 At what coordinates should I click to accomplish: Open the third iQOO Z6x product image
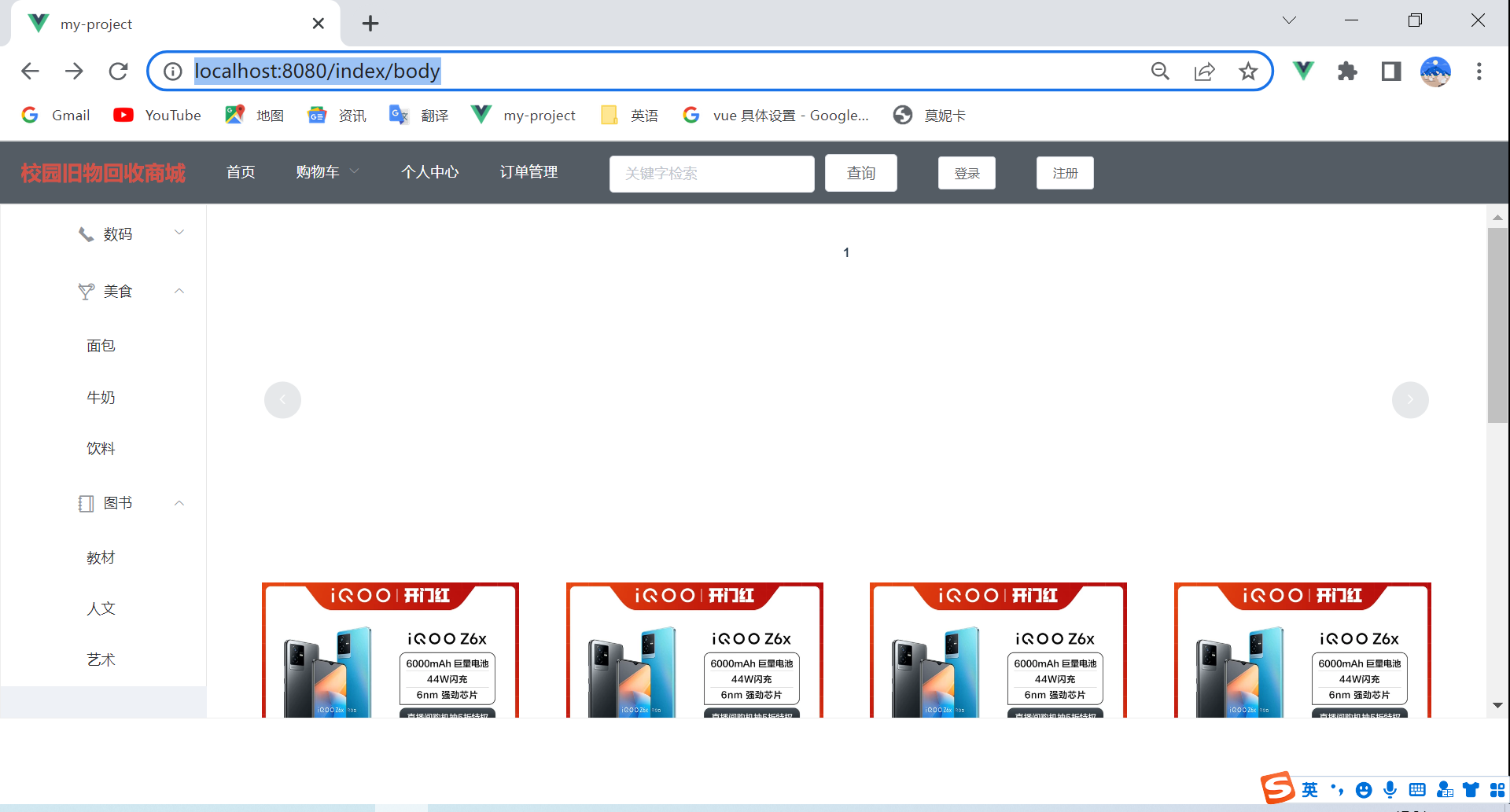(998, 650)
